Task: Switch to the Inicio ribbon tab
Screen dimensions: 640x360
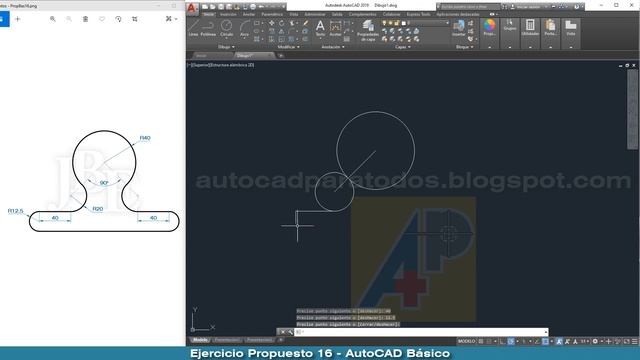Action: (x=209, y=14)
